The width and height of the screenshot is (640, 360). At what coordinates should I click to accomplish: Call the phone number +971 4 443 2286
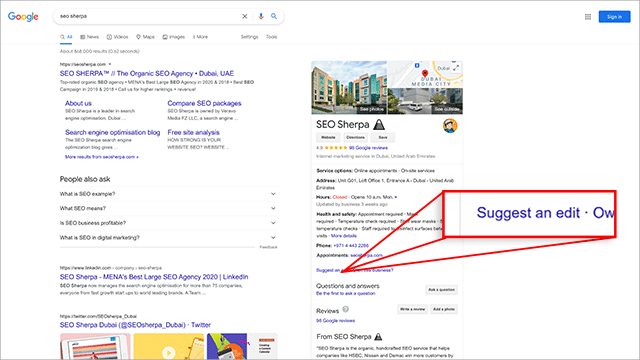[351, 246]
